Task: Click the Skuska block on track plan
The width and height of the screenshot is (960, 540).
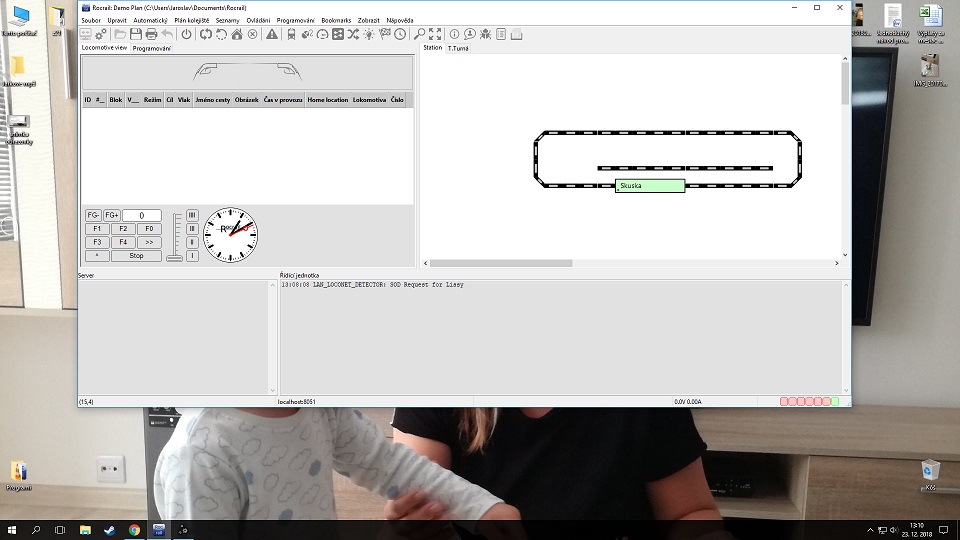Action: point(650,186)
